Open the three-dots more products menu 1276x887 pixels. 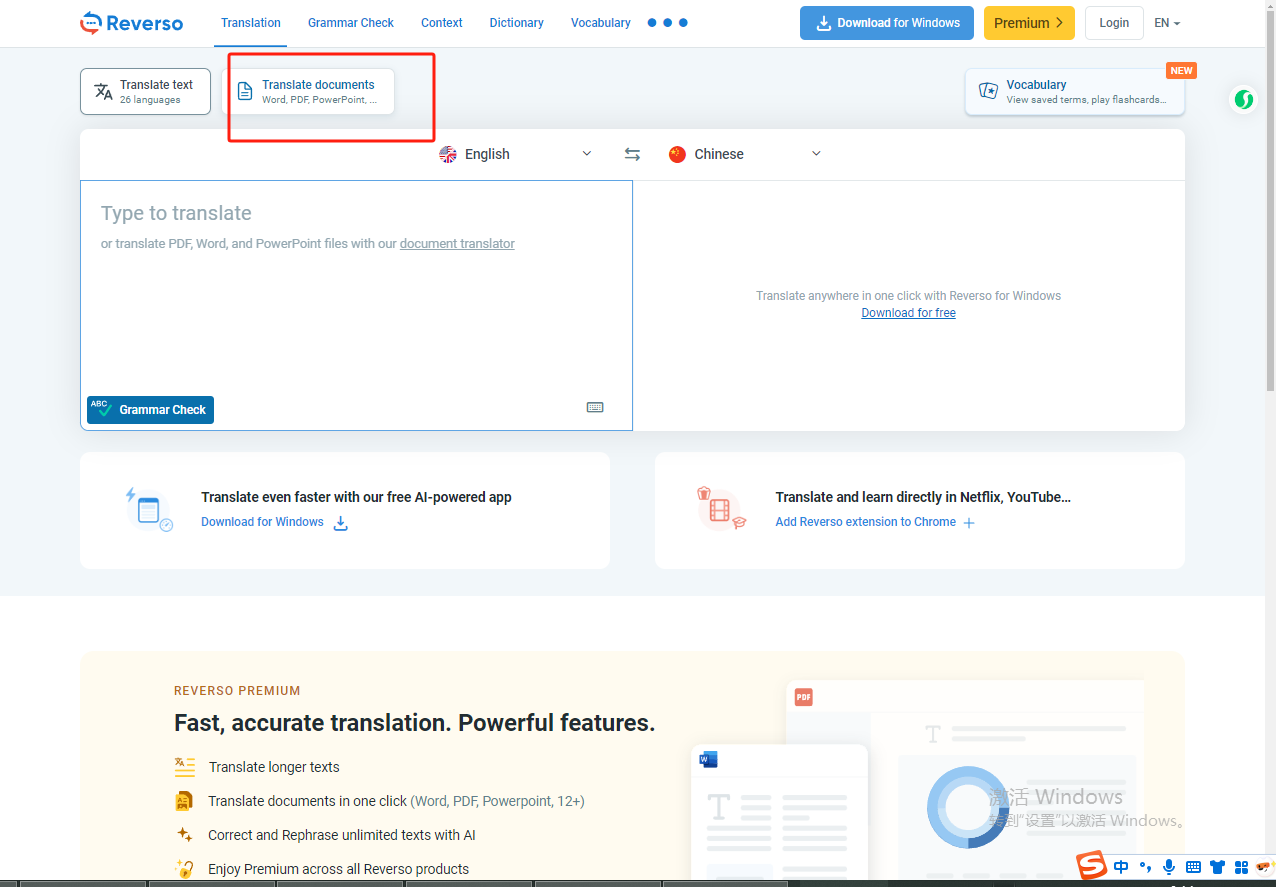667,22
